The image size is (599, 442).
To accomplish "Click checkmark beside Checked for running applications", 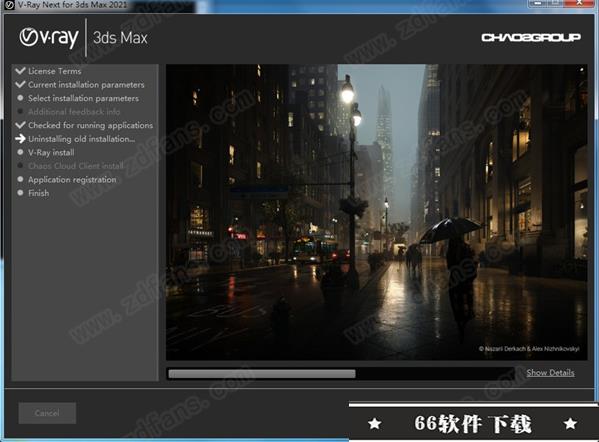I will coord(20,125).
